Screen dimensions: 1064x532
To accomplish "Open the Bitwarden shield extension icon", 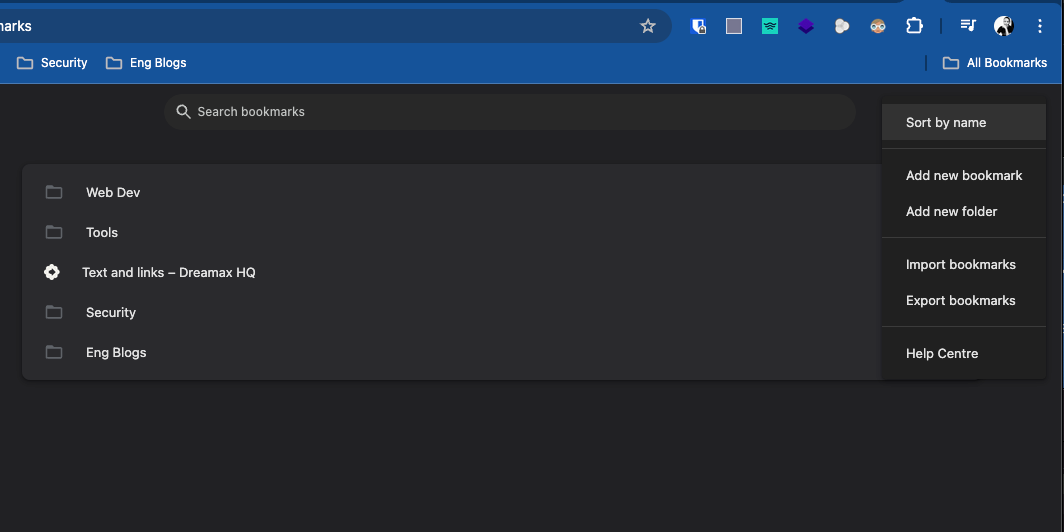I will [698, 26].
